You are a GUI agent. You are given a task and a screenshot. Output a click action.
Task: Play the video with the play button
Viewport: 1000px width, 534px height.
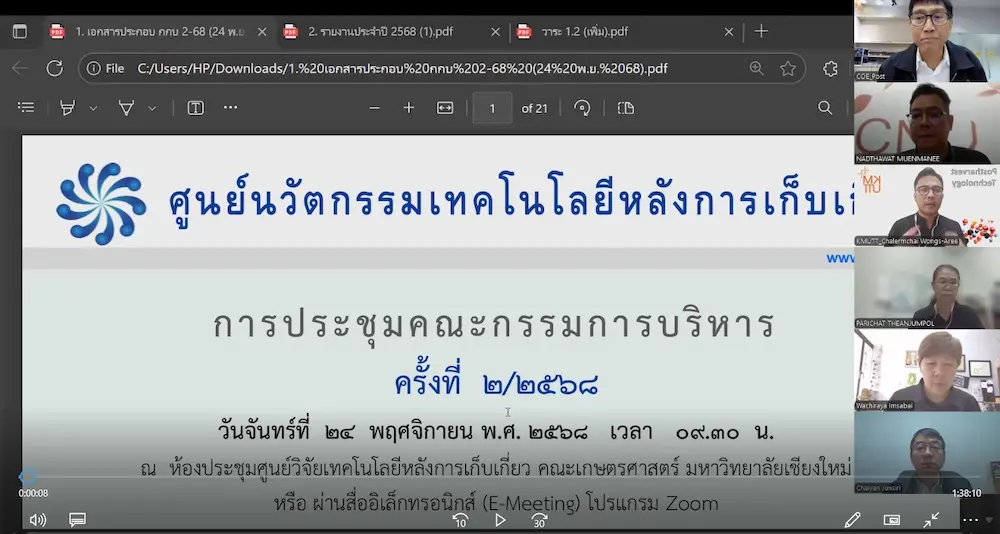point(500,520)
